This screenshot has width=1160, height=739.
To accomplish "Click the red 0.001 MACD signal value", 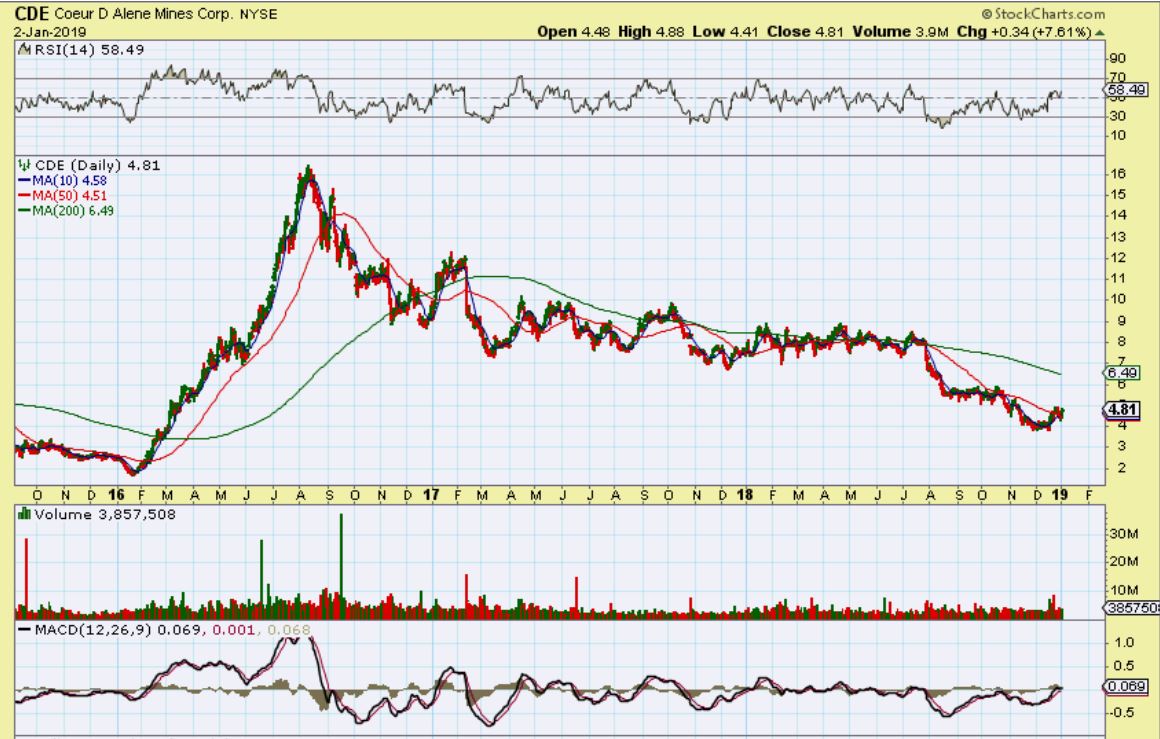I will (234, 630).
